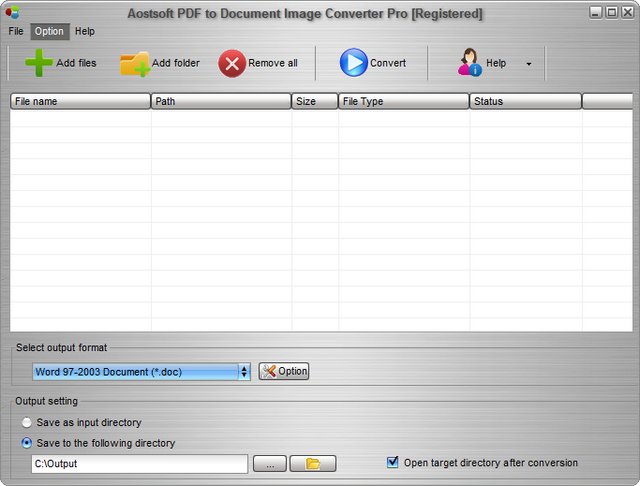Open the File menu
Image resolution: width=640 pixels, height=486 pixels.
coord(16,31)
